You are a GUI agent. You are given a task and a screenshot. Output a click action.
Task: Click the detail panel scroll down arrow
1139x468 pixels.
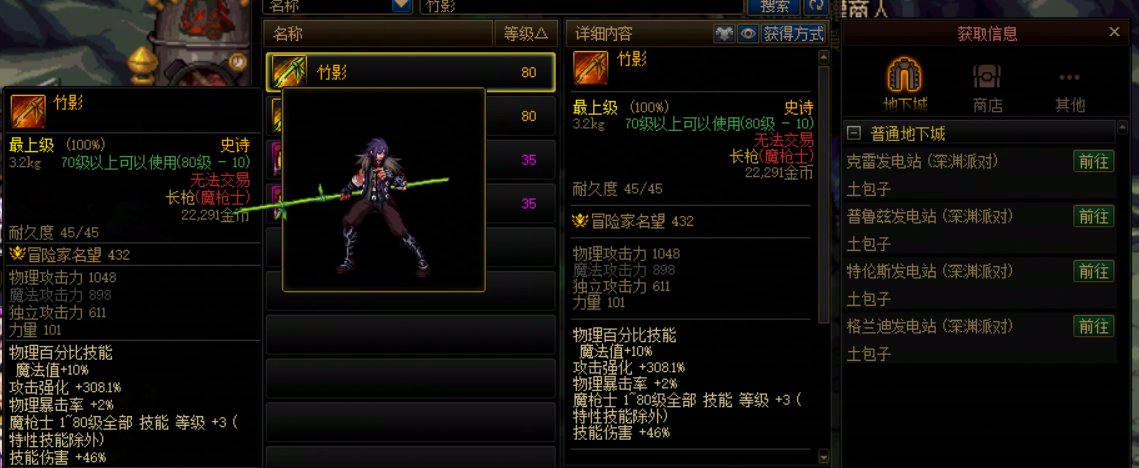click(x=823, y=456)
